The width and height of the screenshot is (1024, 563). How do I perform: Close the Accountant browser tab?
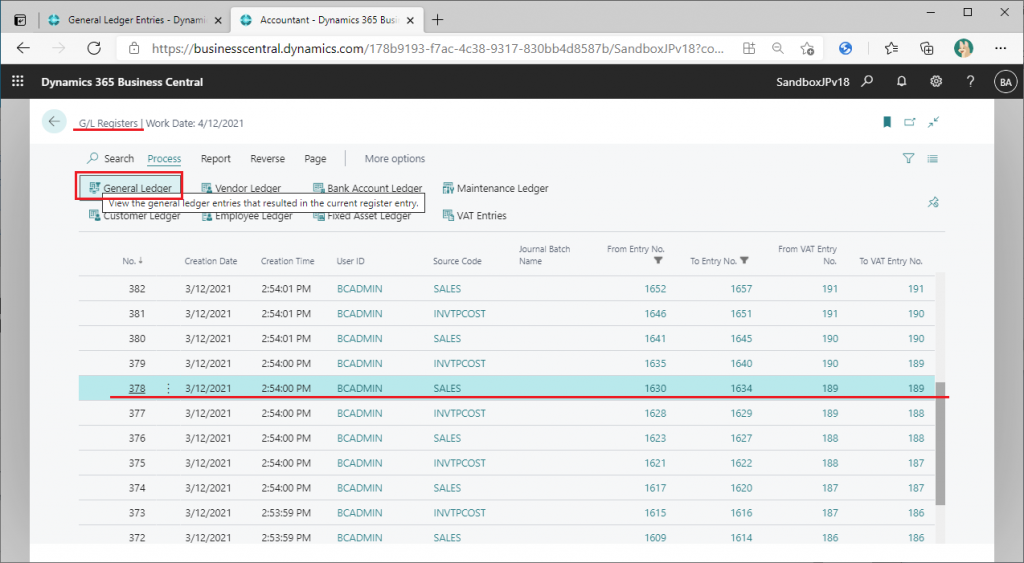410,20
